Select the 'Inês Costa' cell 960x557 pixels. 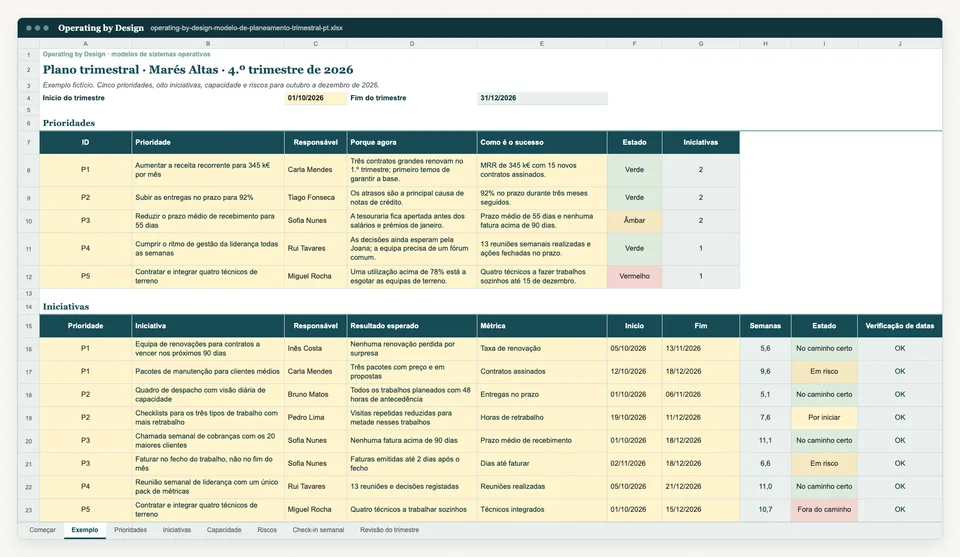[x=315, y=349]
